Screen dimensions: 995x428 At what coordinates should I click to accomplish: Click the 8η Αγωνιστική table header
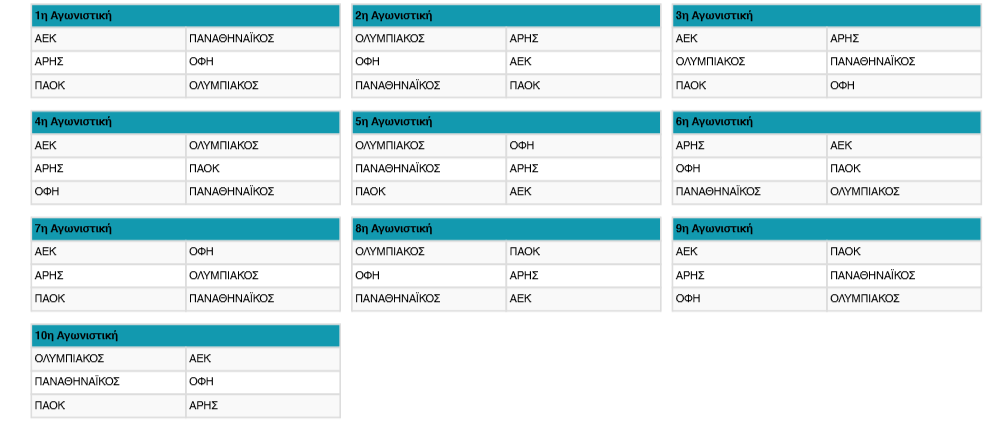click(506, 229)
